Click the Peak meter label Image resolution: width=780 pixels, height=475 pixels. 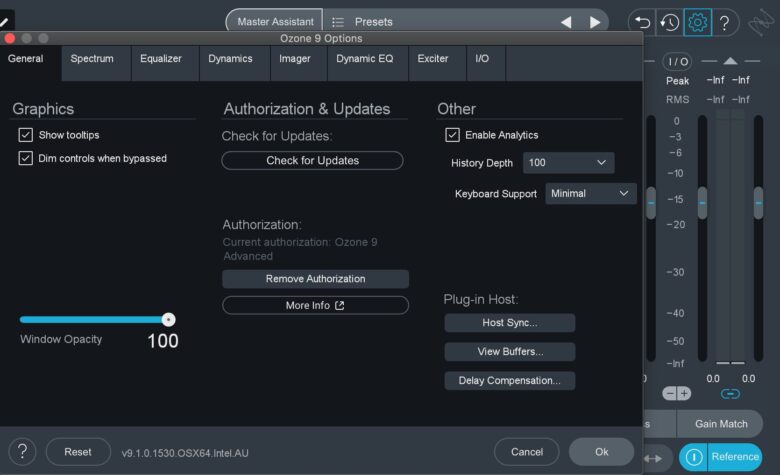tap(678, 81)
